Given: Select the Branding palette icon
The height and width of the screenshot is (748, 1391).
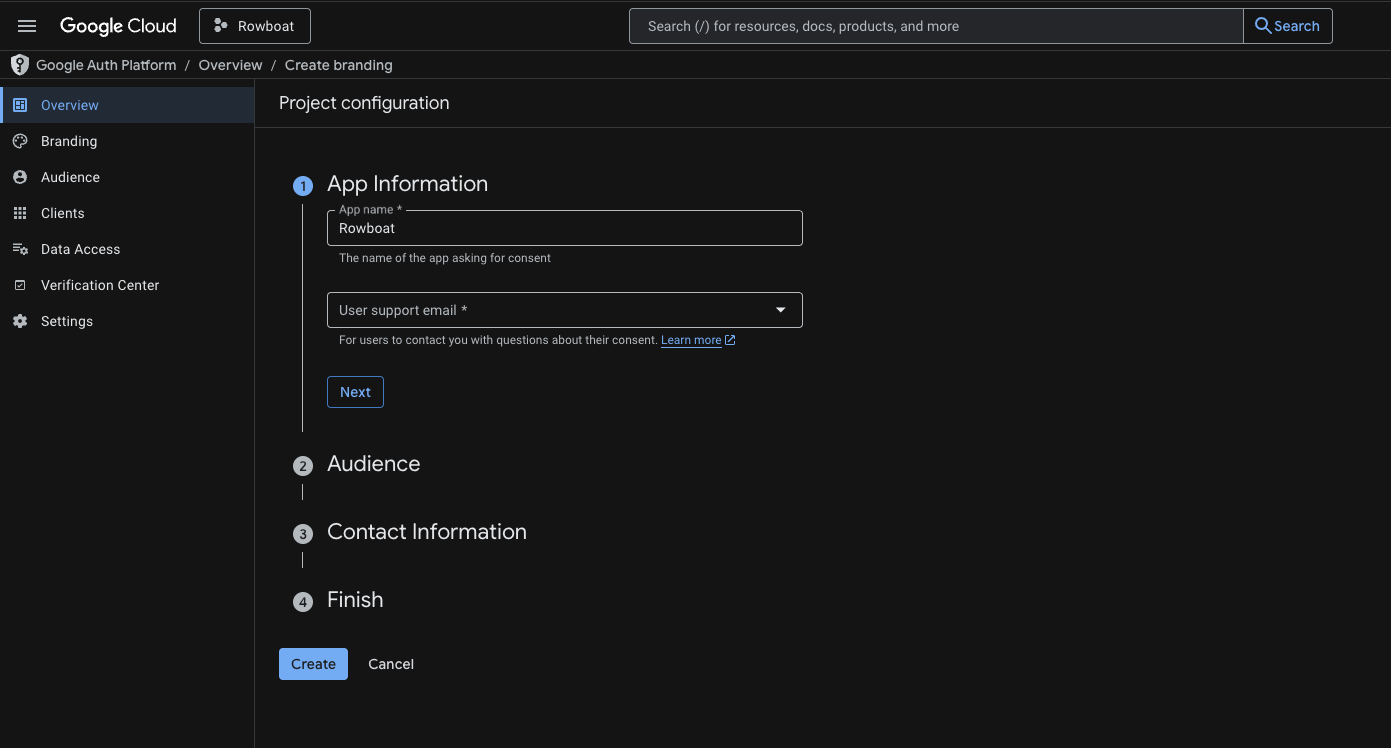Looking at the screenshot, I should (19, 140).
